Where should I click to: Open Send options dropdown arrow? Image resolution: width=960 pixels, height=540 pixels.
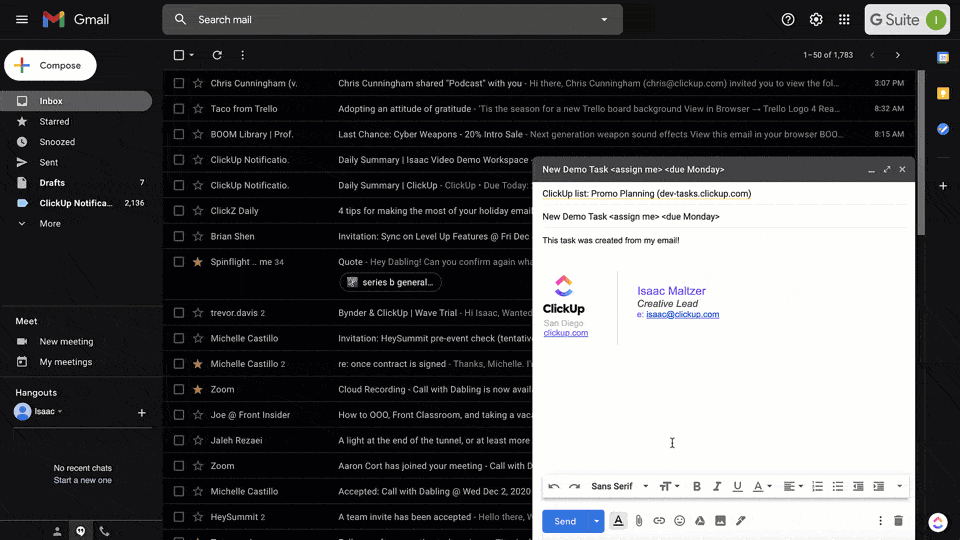pos(596,522)
